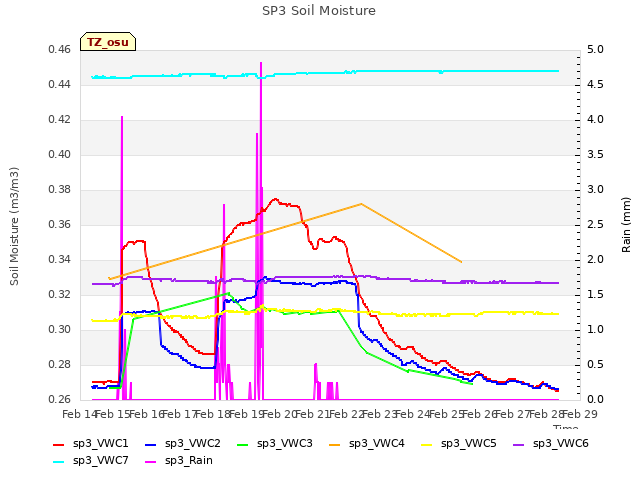Click the sp3_VWC3 green legend swatch

[x=242, y=444]
